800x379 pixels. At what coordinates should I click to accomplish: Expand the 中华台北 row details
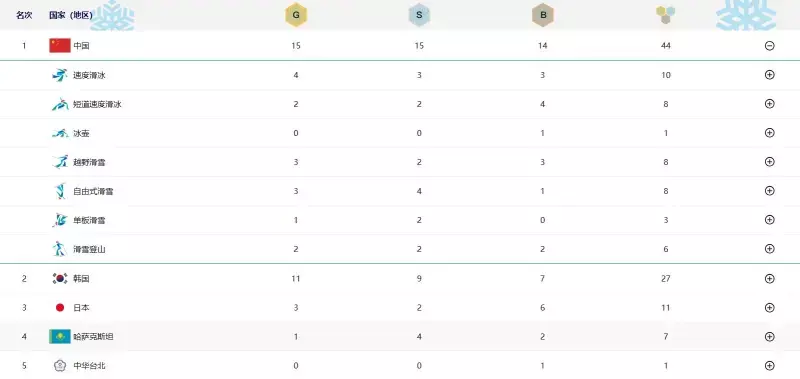[770, 365]
